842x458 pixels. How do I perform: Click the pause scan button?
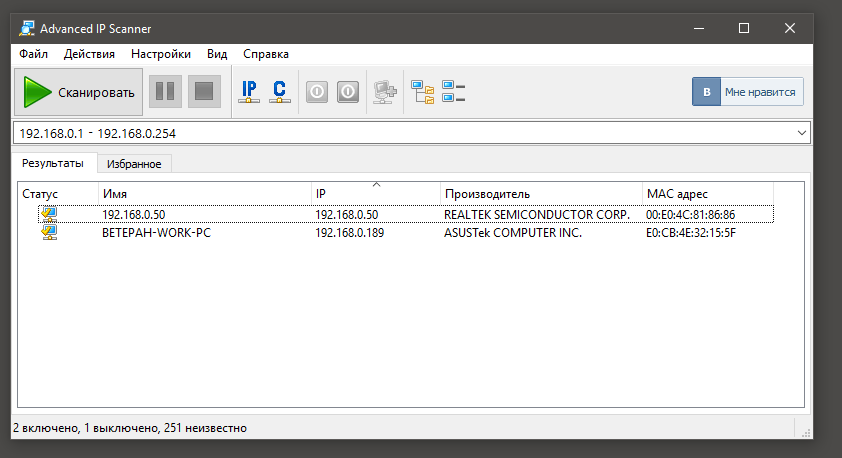165,92
